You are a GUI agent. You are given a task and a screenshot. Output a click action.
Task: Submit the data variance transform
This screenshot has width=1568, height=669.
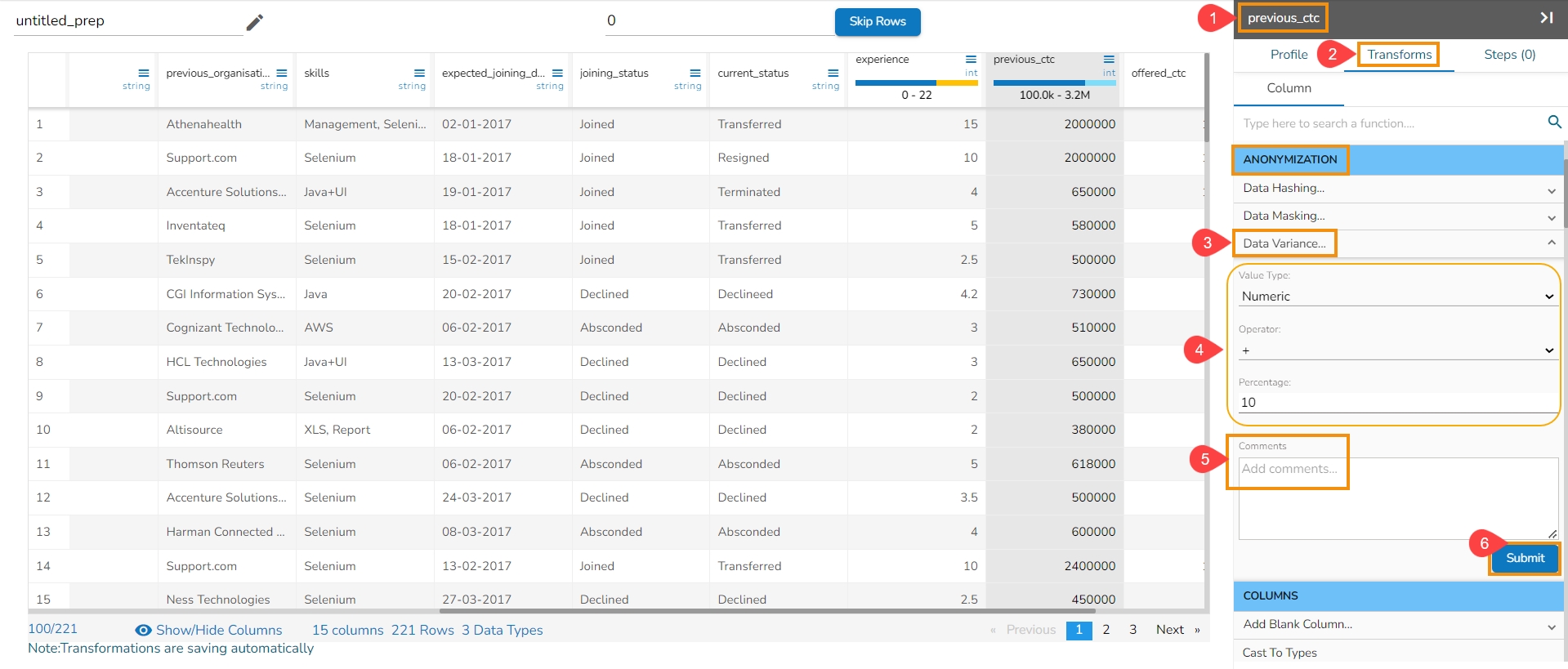tap(1525, 558)
